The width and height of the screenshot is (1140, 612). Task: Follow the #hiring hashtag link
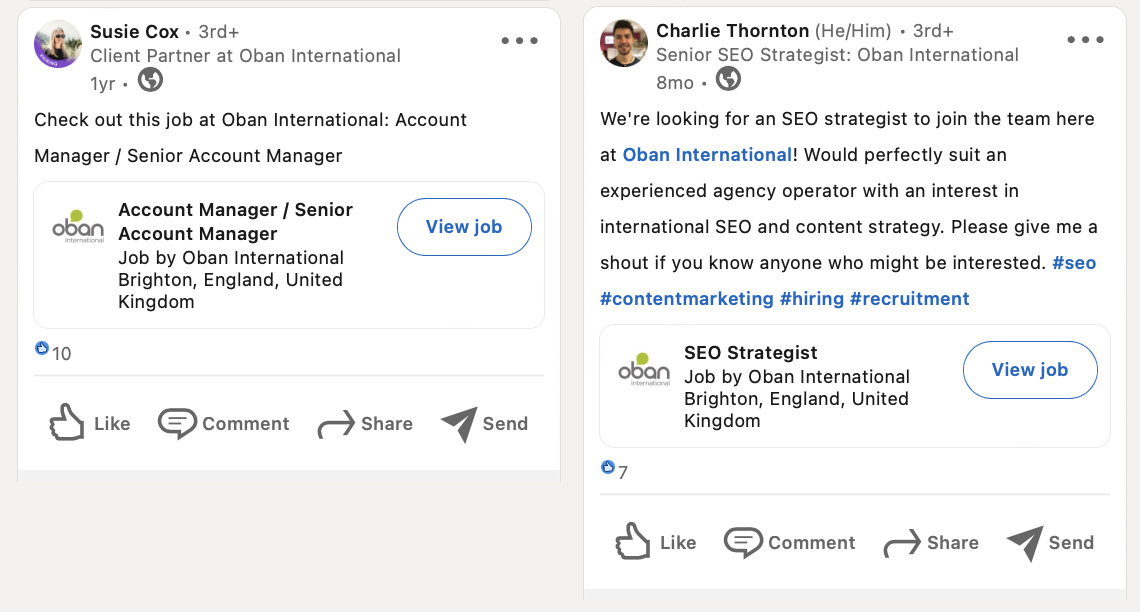(811, 299)
